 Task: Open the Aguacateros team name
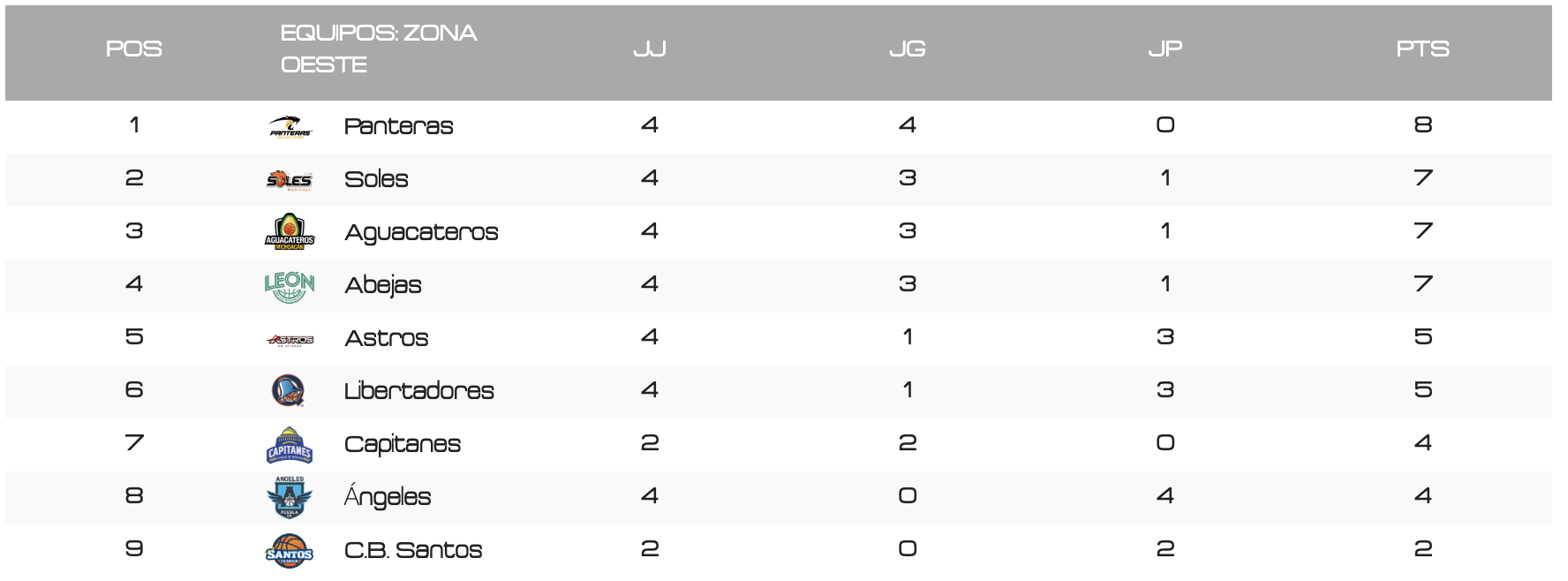[421, 232]
